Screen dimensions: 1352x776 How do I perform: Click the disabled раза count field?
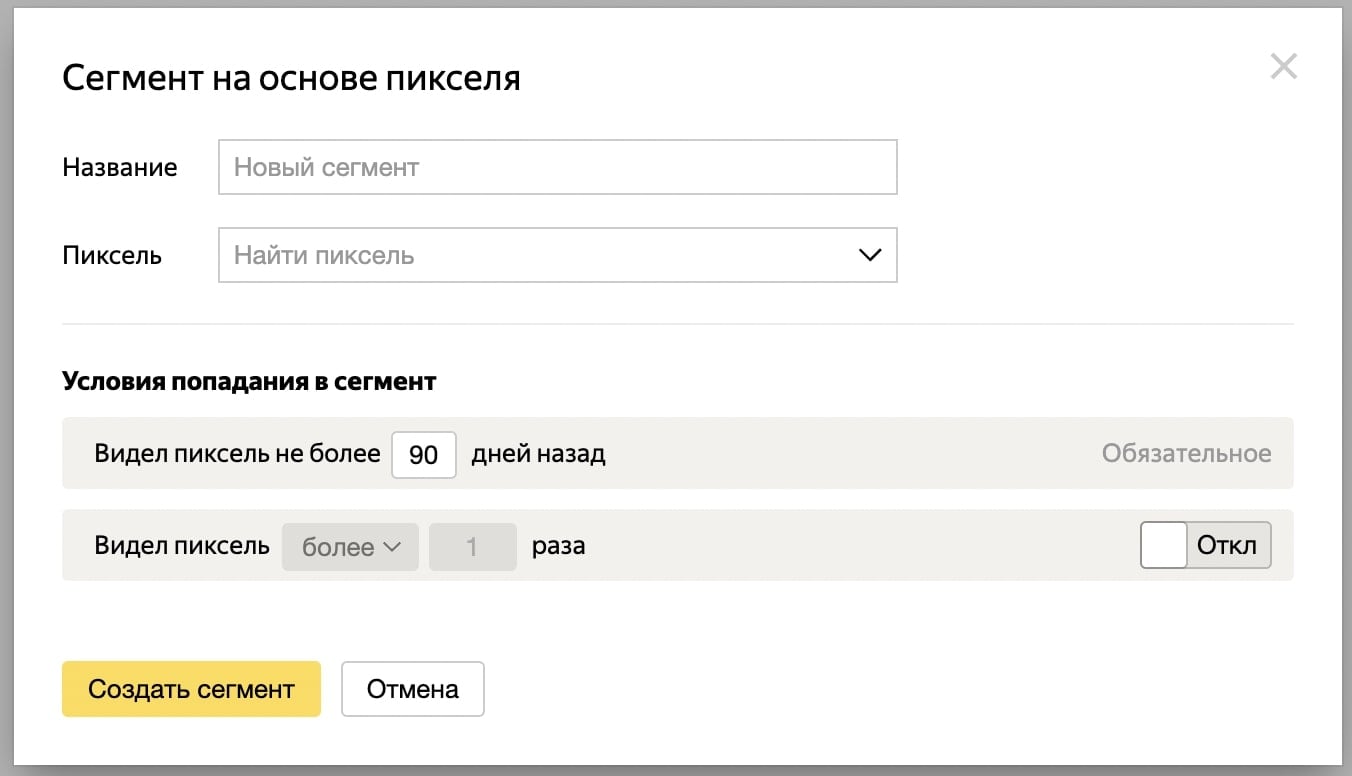point(473,546)
